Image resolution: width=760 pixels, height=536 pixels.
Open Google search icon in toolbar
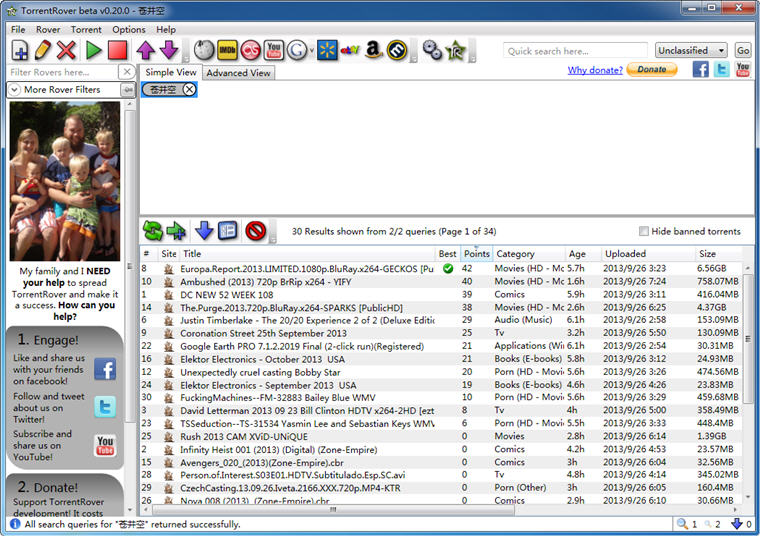(297, 50)
